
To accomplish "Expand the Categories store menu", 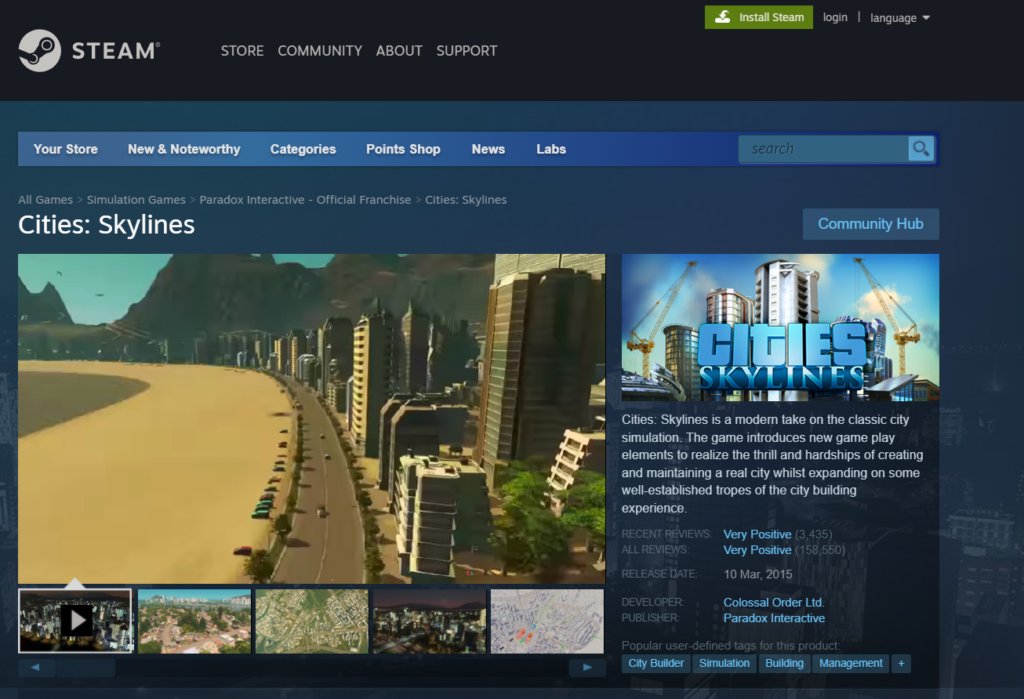I will pyautogui.click(x=302, y=149).
